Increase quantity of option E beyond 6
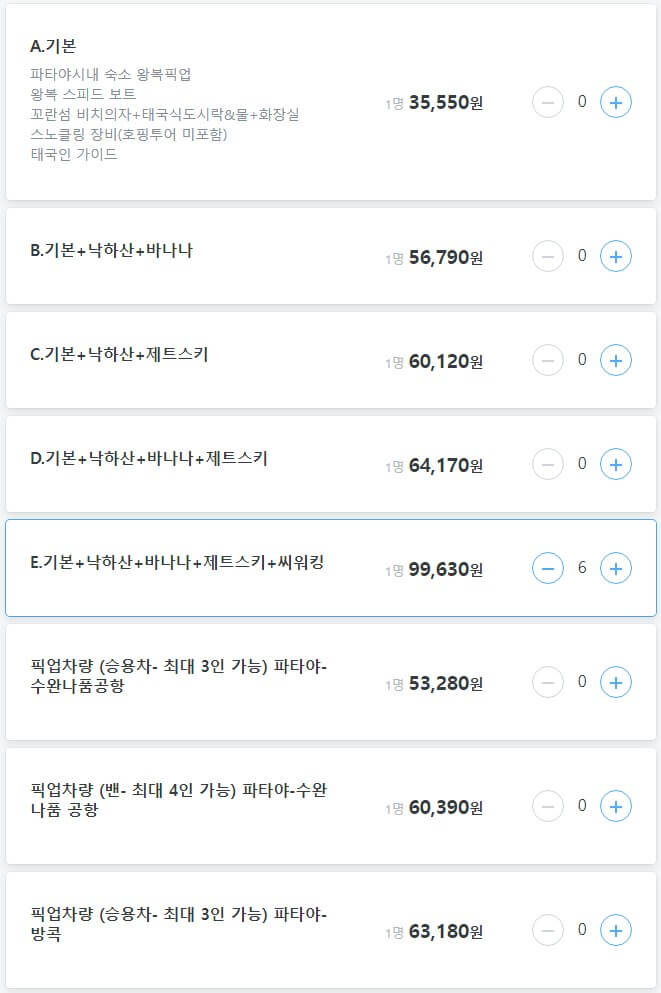 (x=618, y=568)
